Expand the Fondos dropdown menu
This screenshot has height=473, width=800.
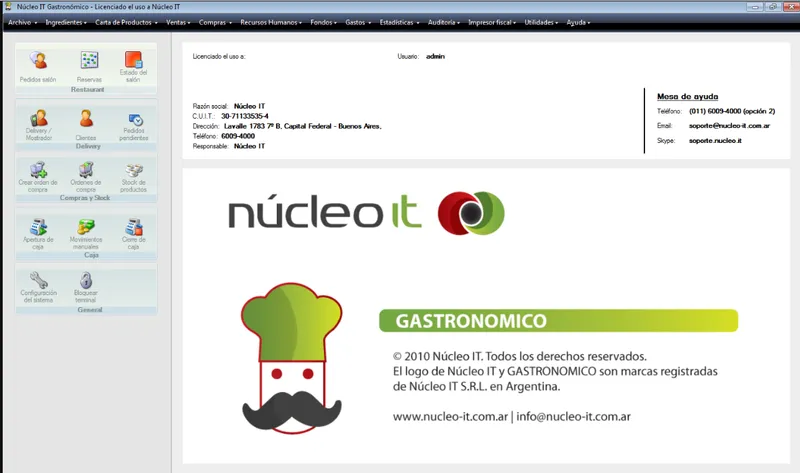[323, 22]
